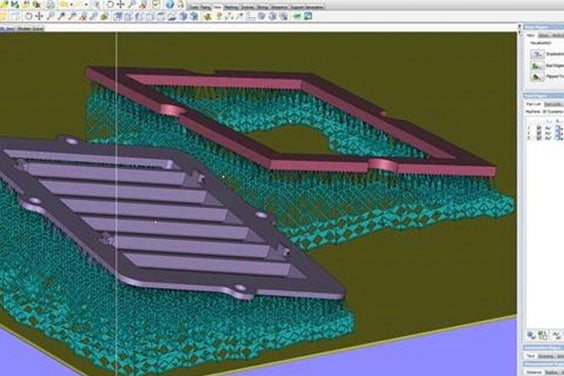This screenshot has height=376, width=564.
Task: Select the first magnifier Zoom icon in the second toolbar row
Action: coord(50,16)
